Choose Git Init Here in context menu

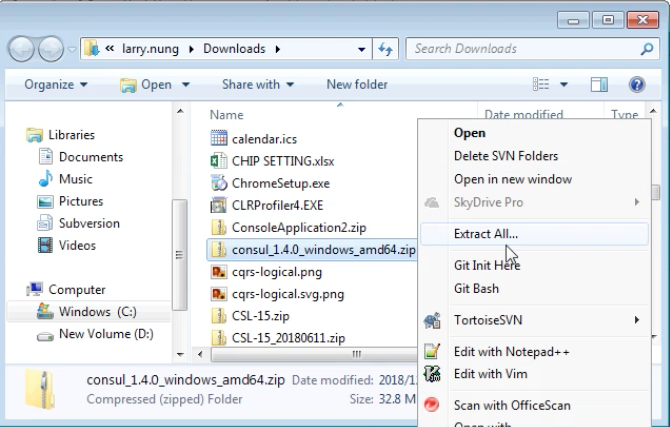point(534,265)
